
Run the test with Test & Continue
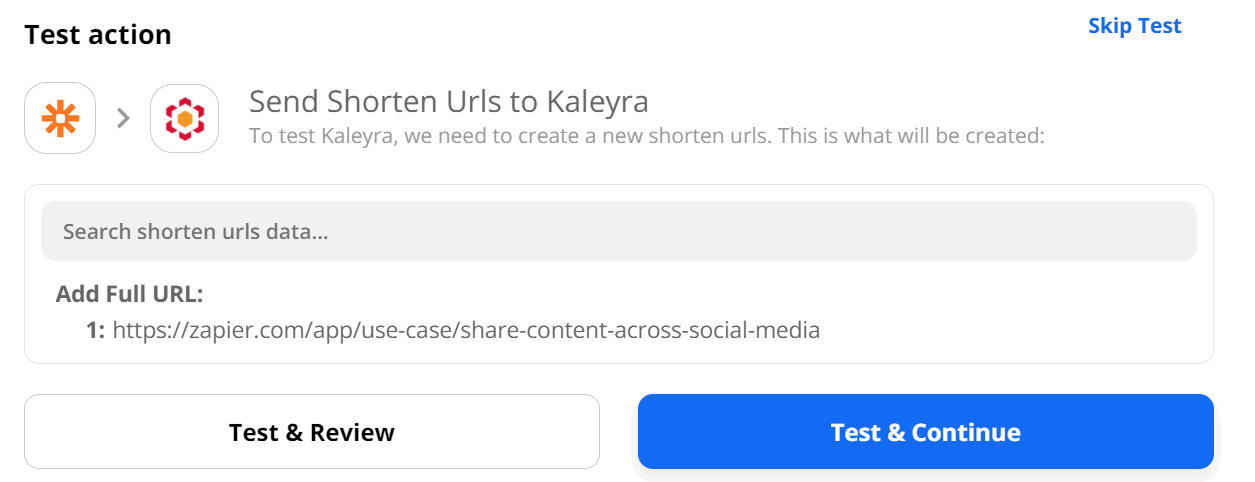(925, 432)
